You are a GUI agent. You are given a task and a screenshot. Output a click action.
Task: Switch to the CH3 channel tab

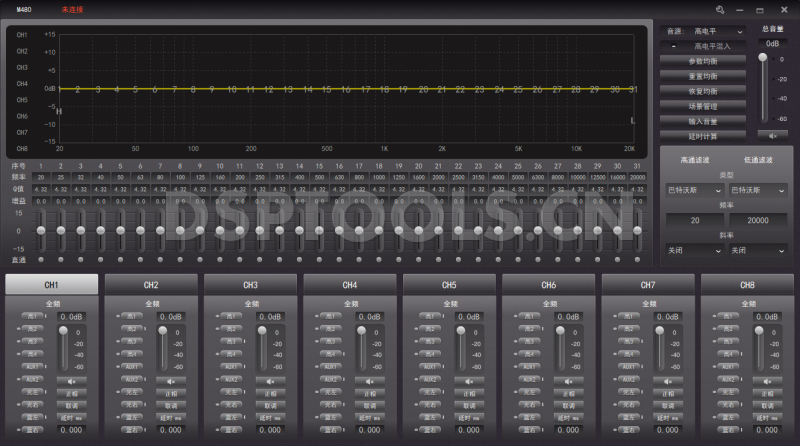[251, 285]
